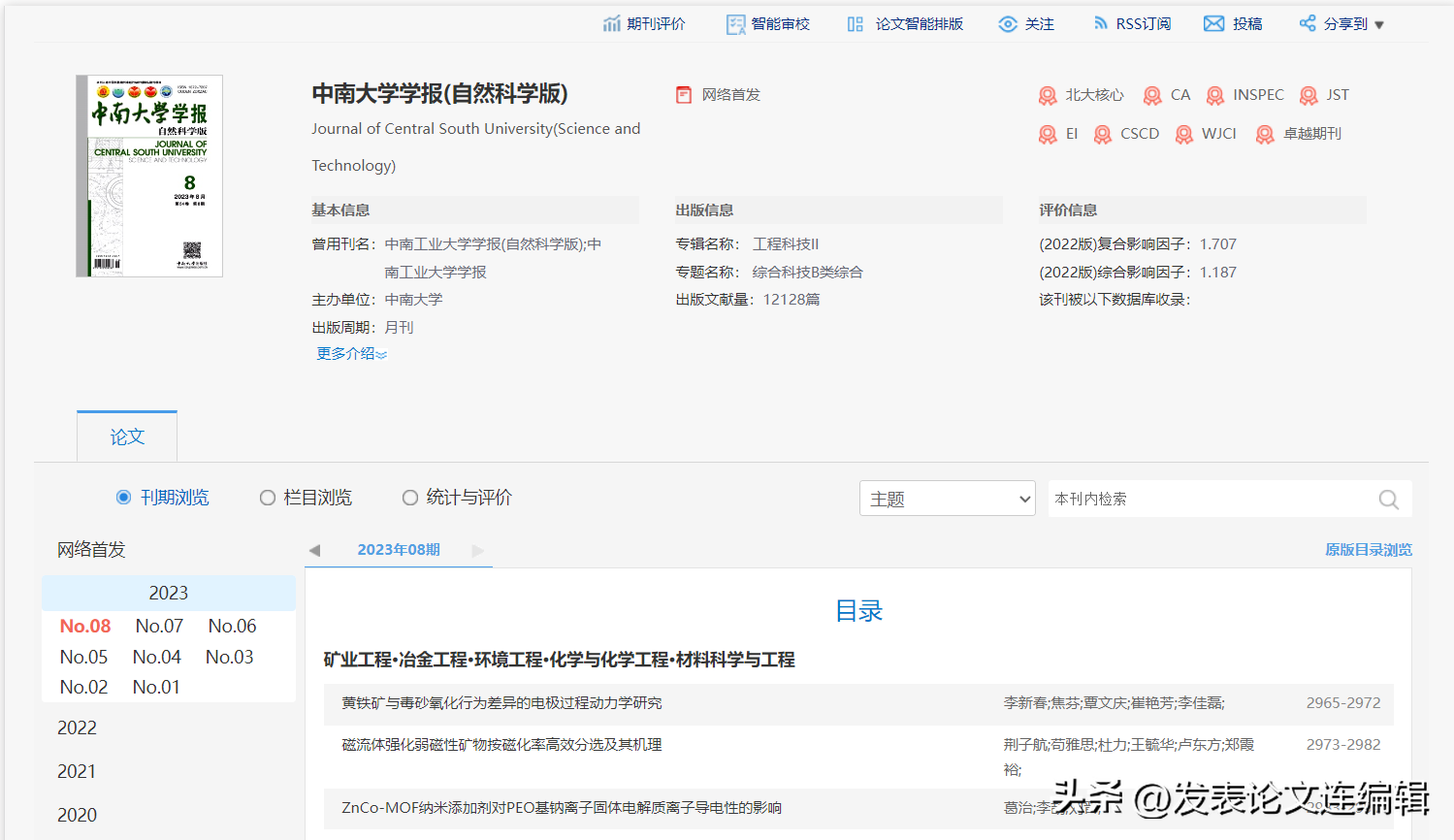Expand 更多介绍 journal details
1454x840 pixels.
(351, 354)
